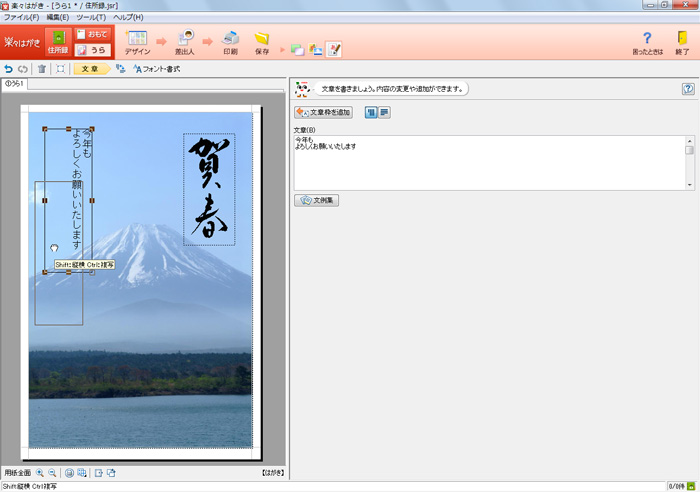Click the 賀春 calligraphy on the postcard
Screen dimensions: 700x492
[x=209, y=189]
